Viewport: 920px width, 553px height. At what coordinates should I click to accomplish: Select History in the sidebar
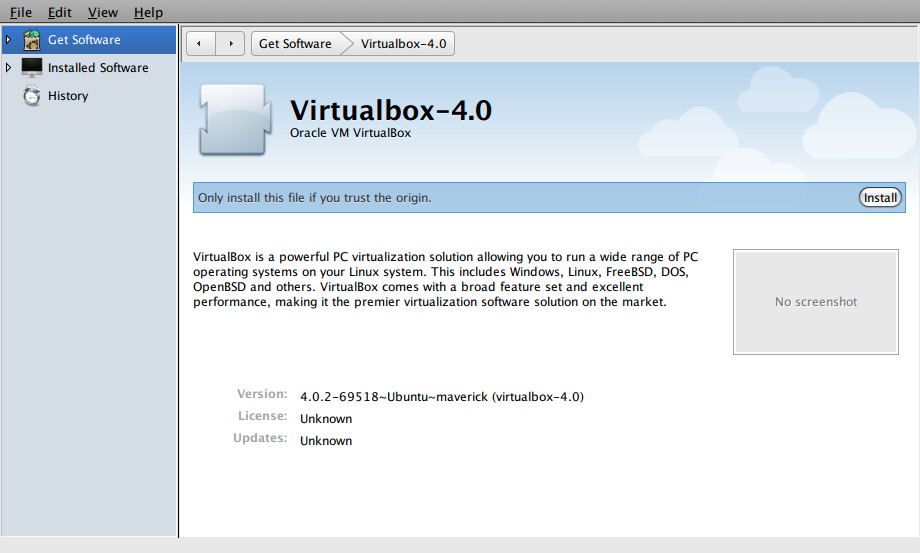(89, 96)
